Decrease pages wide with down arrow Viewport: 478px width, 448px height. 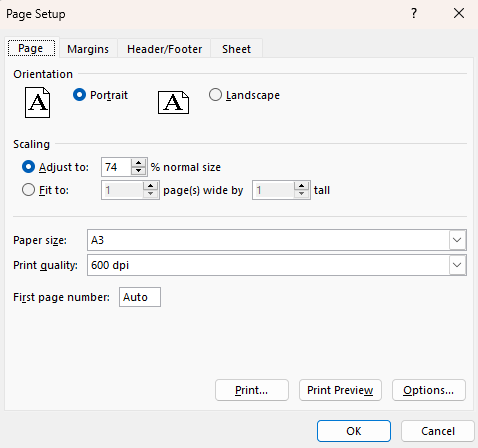coord(151,194)
